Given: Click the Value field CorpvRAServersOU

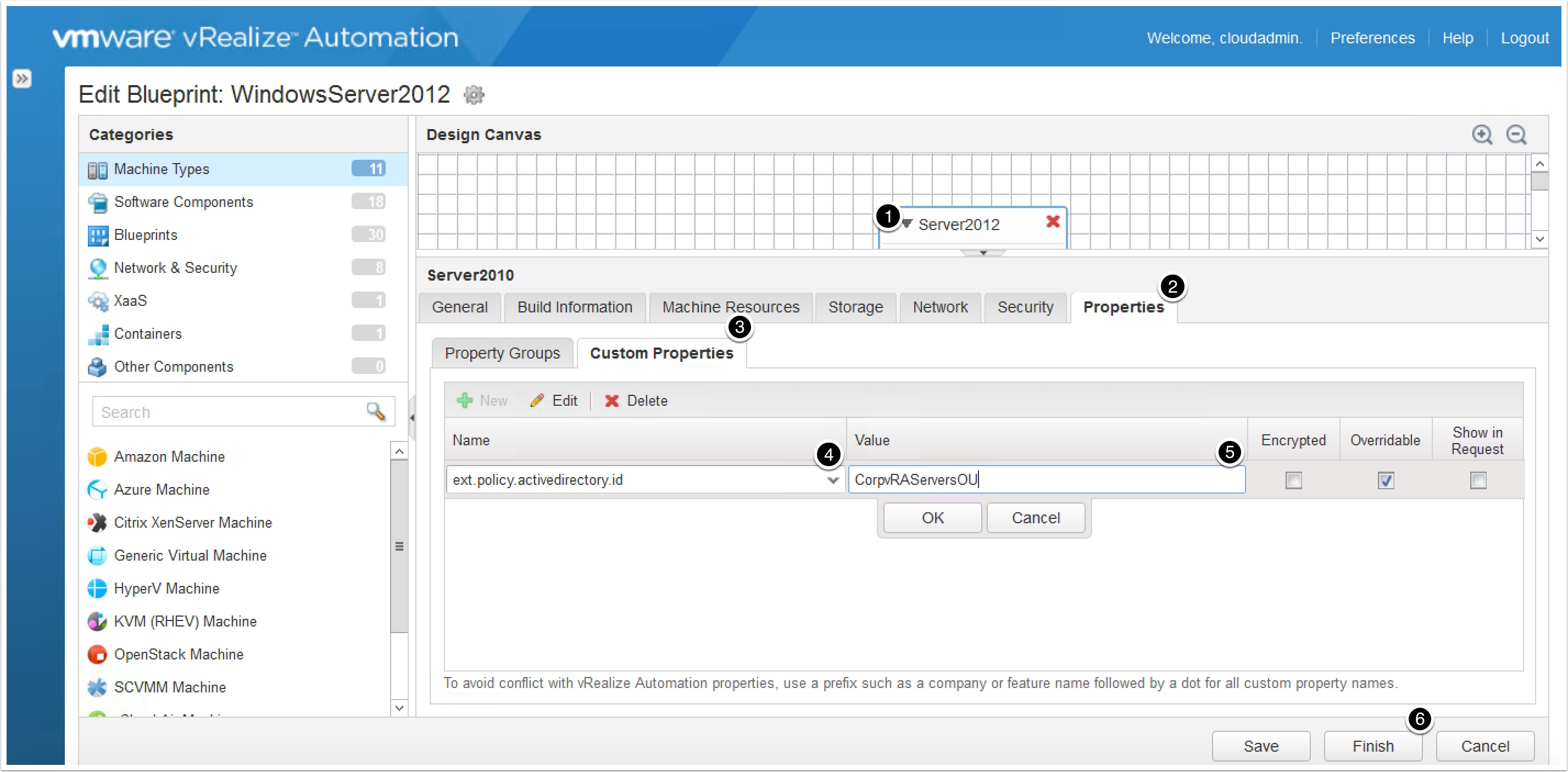Looking at the screenshot, I should click(1047, 480).
